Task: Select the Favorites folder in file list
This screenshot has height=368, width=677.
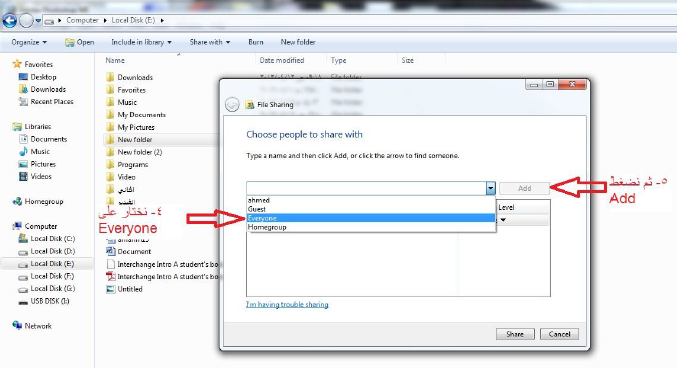Action: point(126,90)
